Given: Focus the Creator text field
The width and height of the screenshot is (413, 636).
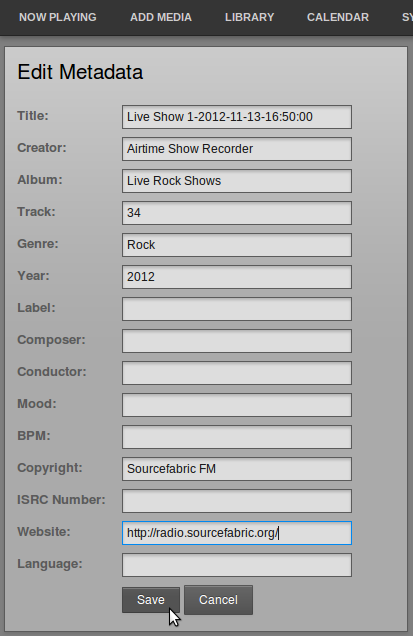Looking at the screenshot, I should (x=237, y=149).
